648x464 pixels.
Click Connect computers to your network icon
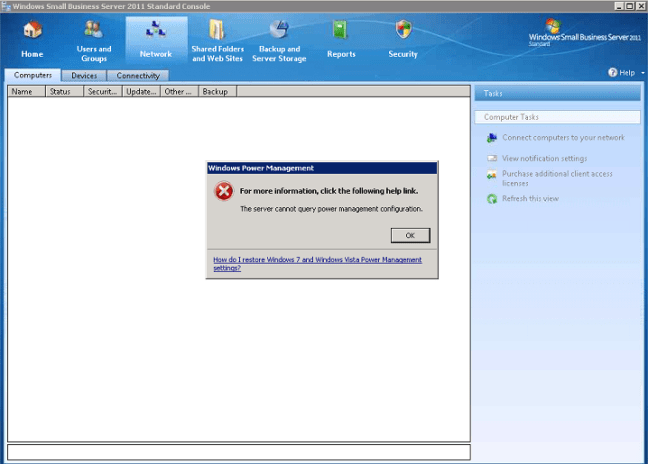click(491, 138)
